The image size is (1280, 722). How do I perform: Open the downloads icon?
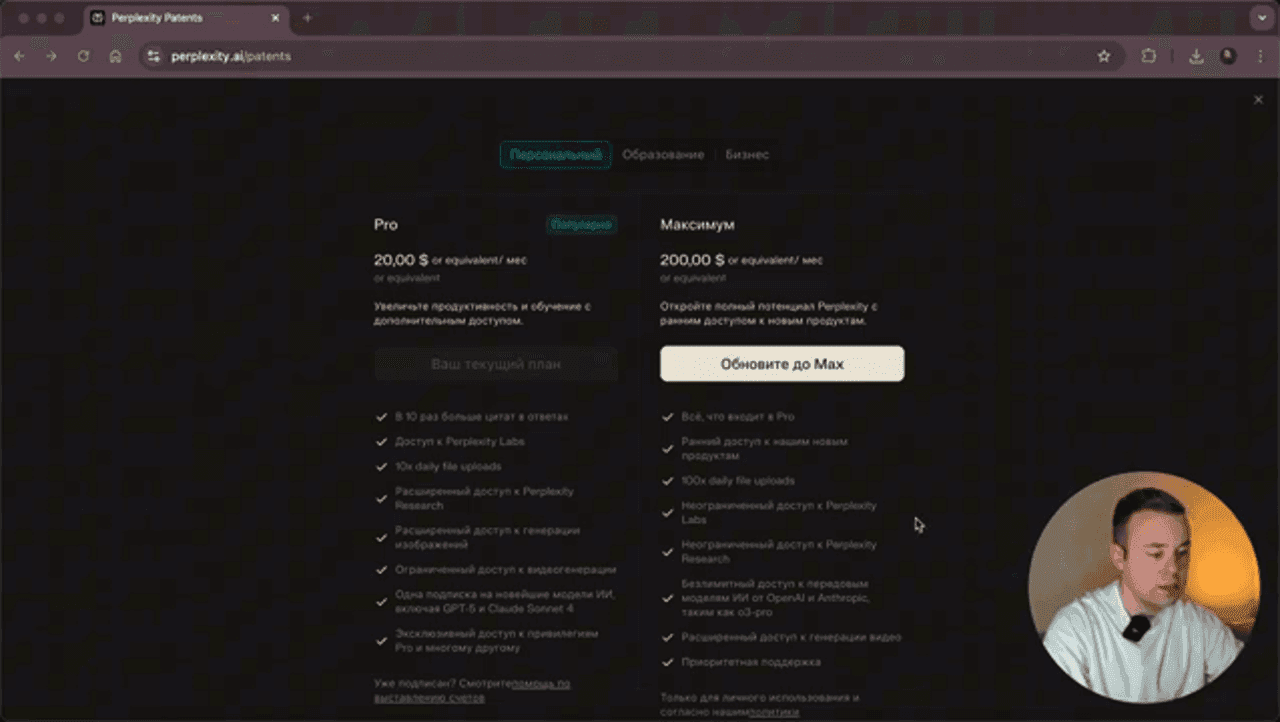coord(1196,57)
